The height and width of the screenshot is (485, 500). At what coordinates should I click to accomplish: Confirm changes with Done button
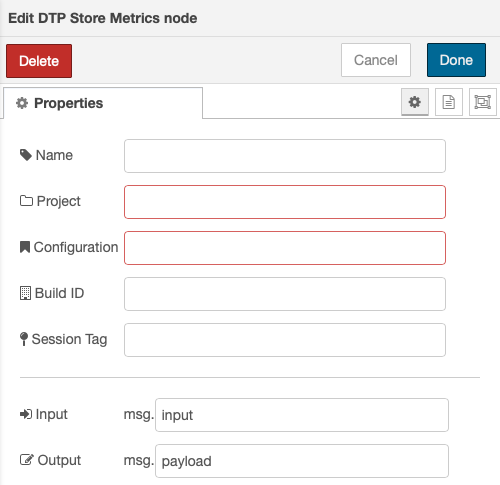coord(456,60)
